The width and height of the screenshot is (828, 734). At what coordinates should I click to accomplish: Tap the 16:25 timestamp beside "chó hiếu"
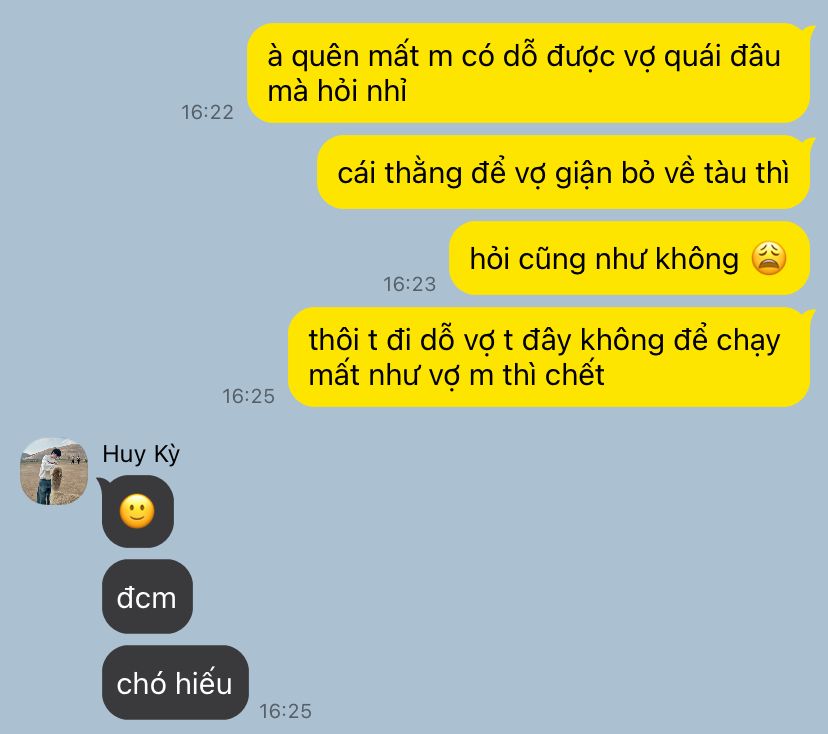tap(285, 711)
